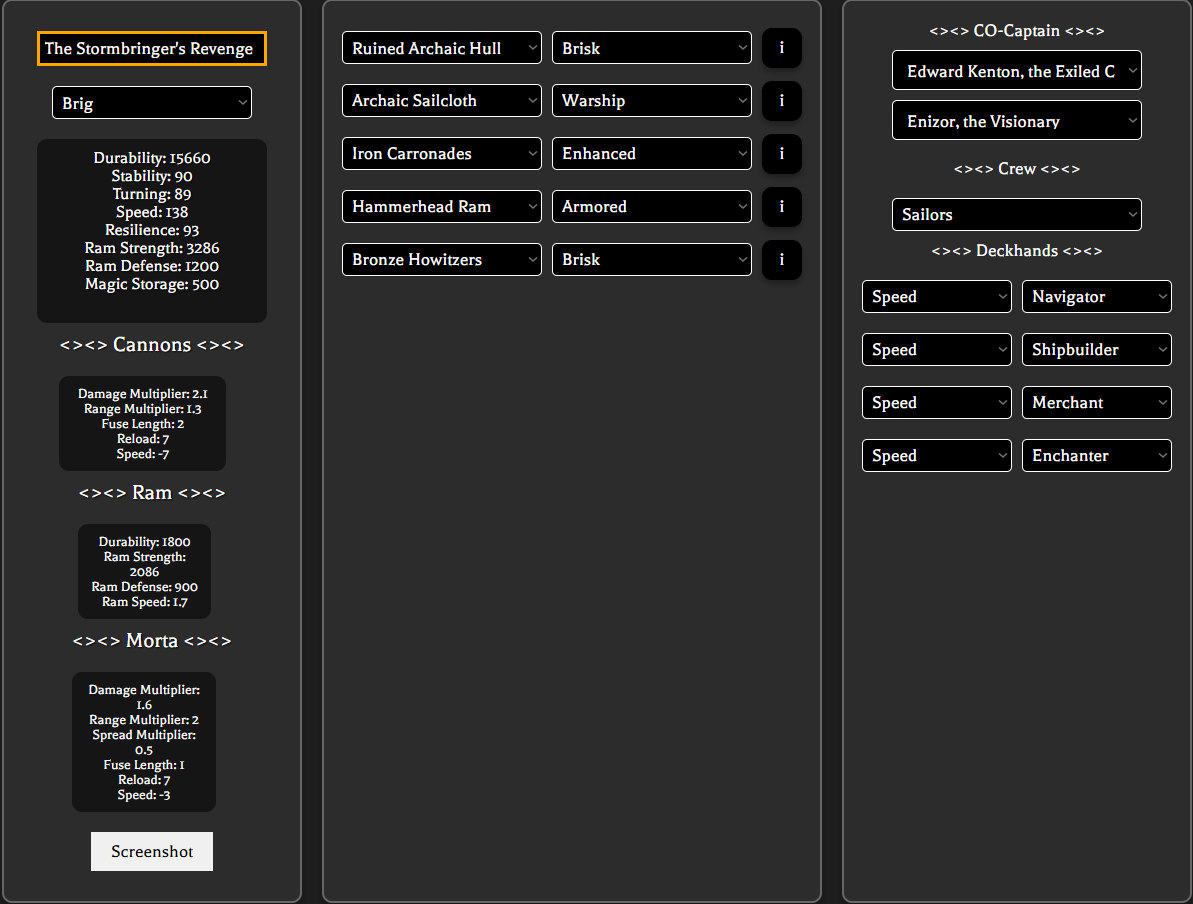Open the Ruined Archaic Hull dropdown
Image resolution: width=1193 pixels, height=904 pixels.
442,48
